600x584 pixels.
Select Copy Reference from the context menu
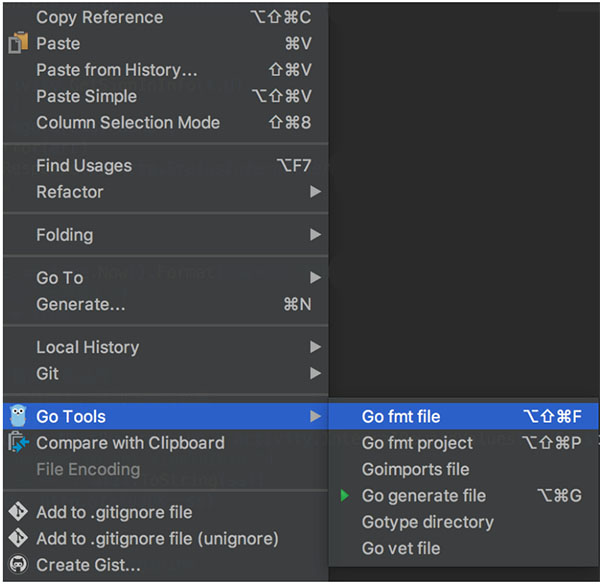[99, 17]
